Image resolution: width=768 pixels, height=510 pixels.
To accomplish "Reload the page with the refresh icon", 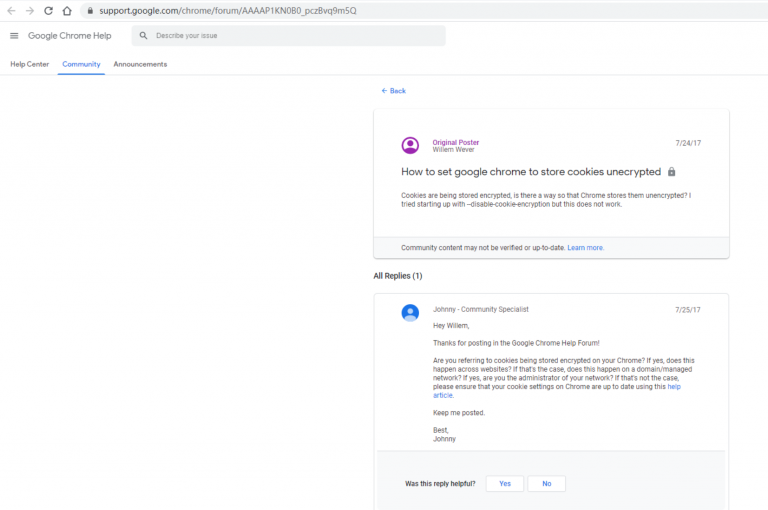I will [x=48, y=11].
